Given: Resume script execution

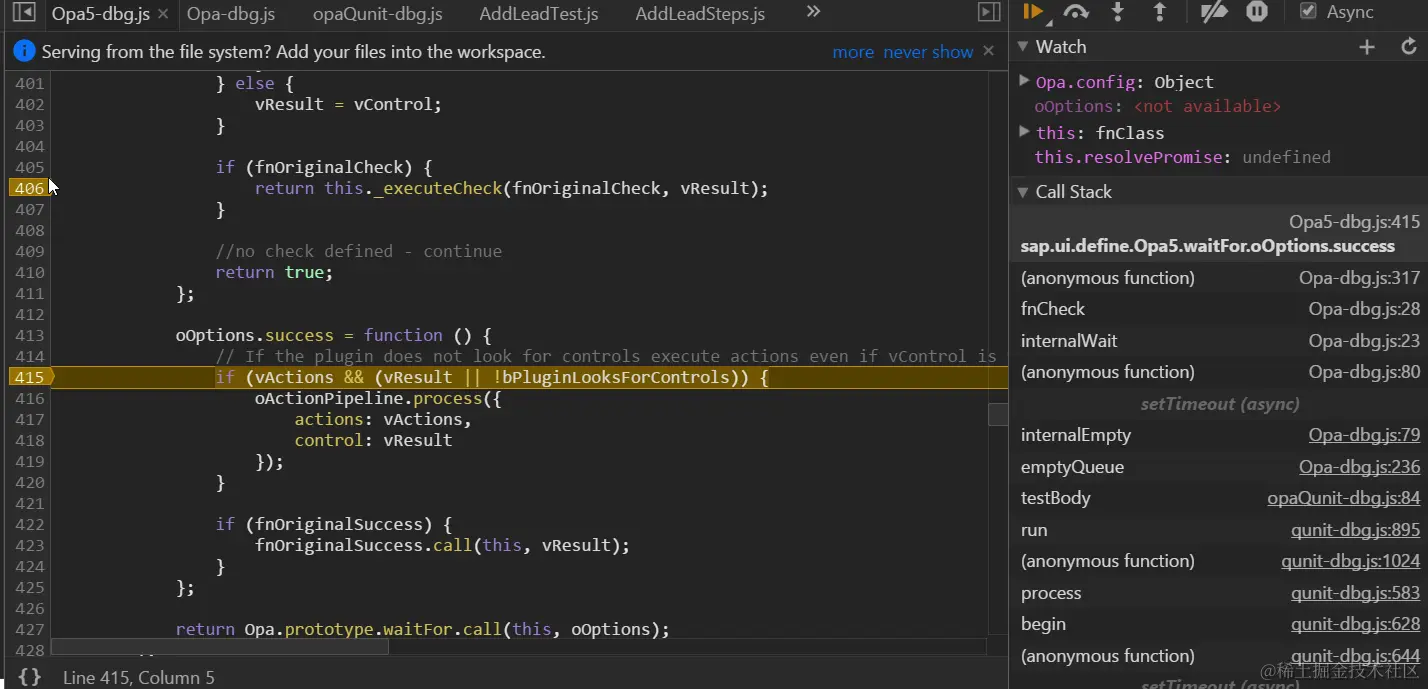Looking at the screenshot, I should tap(1033, 12).
